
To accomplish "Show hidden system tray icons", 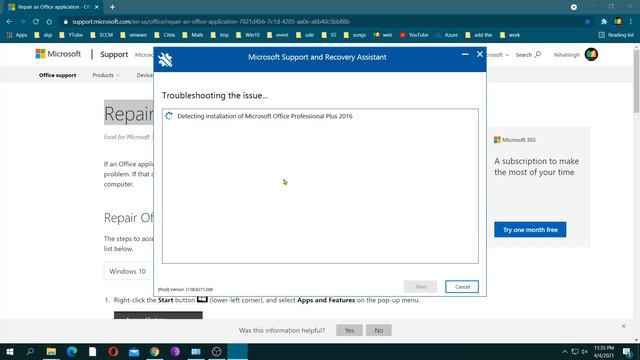I will [x=564, y=351].
